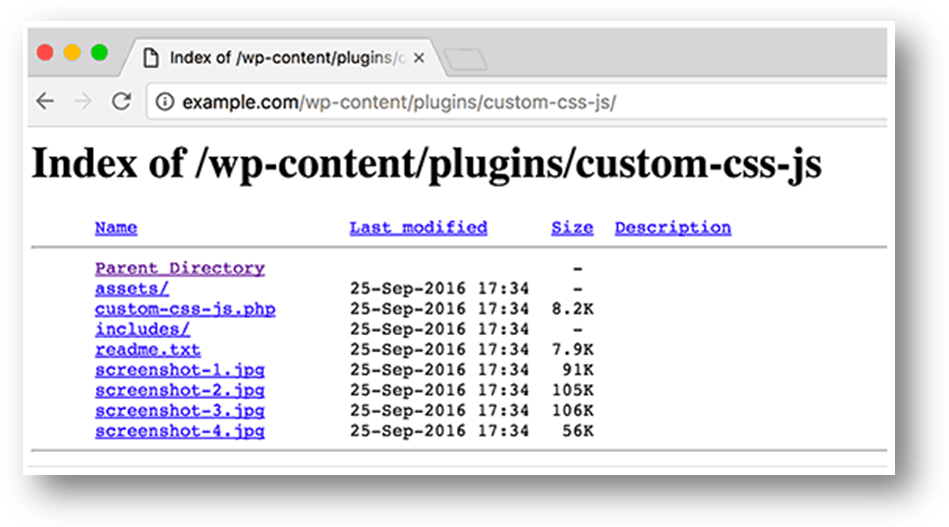Click the date in the readme.txt row

click(x=439, y=350)
